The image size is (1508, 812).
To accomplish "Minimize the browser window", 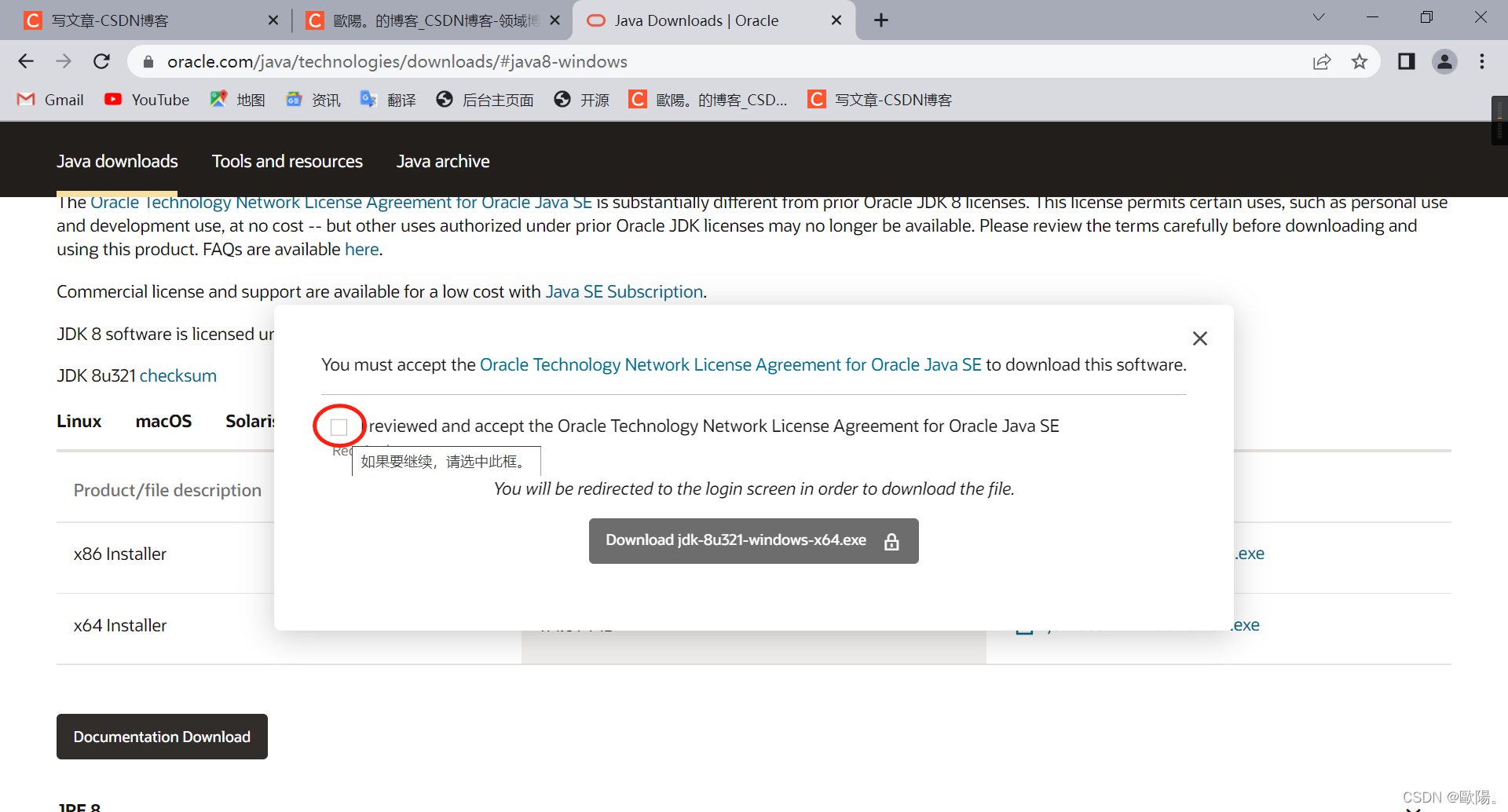I will [x=1372, y=17].
